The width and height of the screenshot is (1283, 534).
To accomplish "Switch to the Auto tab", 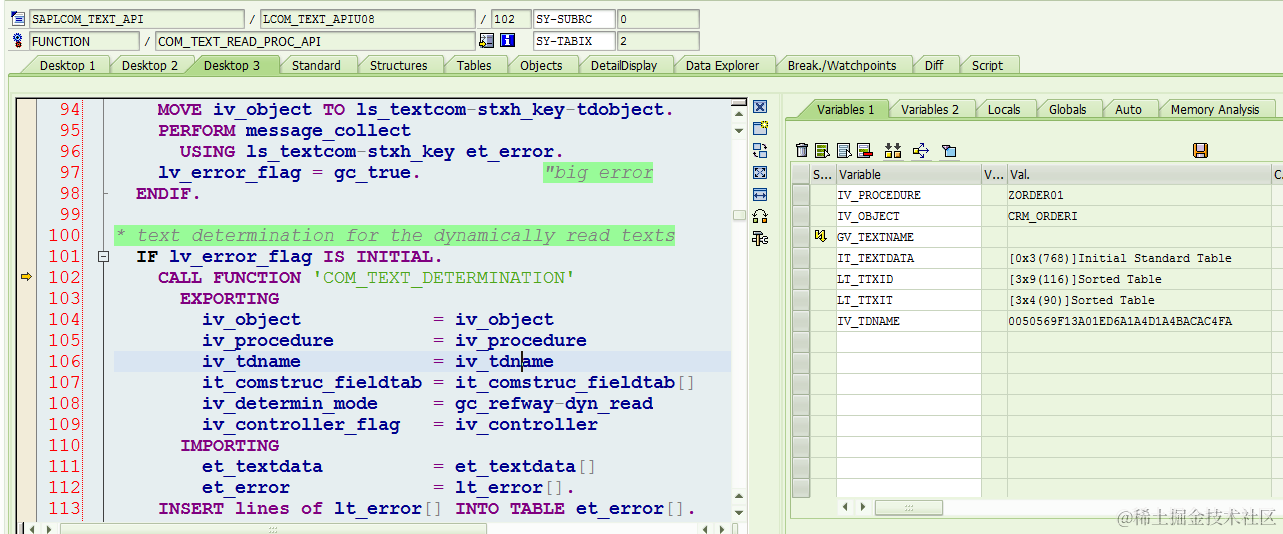I will coord(1128,109).
